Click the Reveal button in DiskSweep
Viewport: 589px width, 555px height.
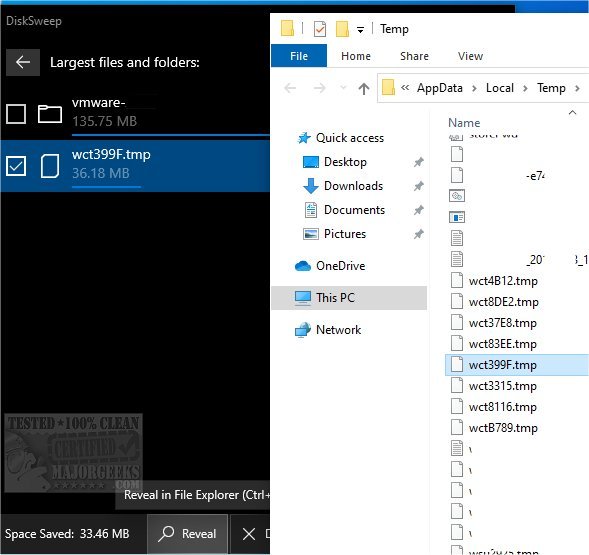[x=187, y=534]
